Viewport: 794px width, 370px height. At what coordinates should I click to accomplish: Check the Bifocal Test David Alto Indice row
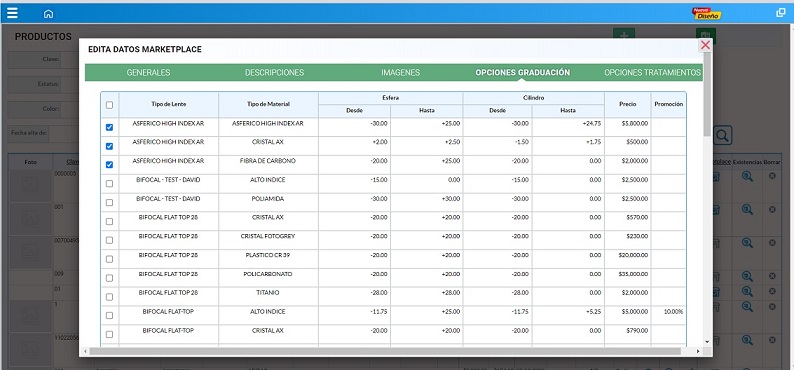(x=109, y=184)
